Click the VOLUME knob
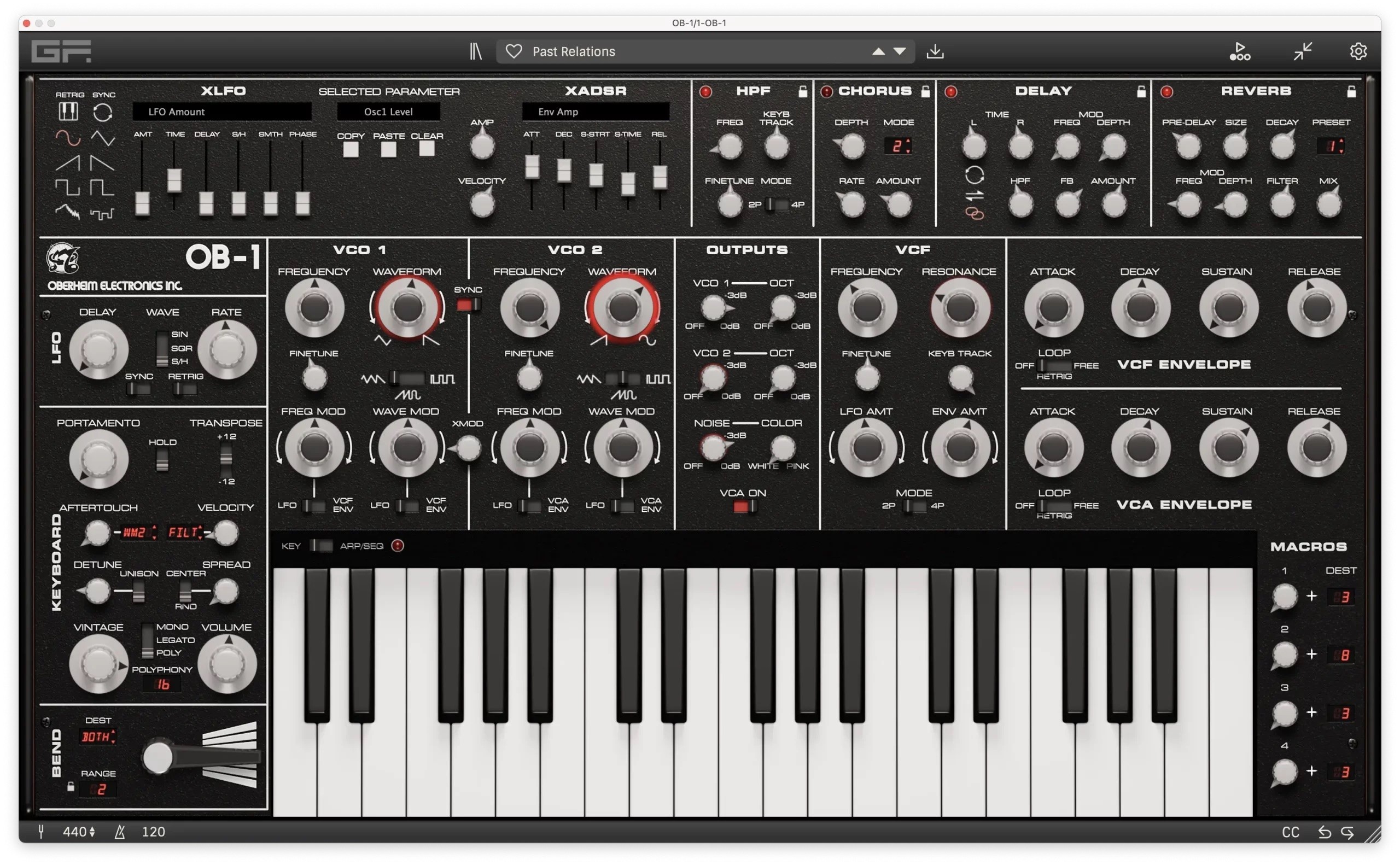The height and width of the screenshot is (865, 1400). click(227, 664)
